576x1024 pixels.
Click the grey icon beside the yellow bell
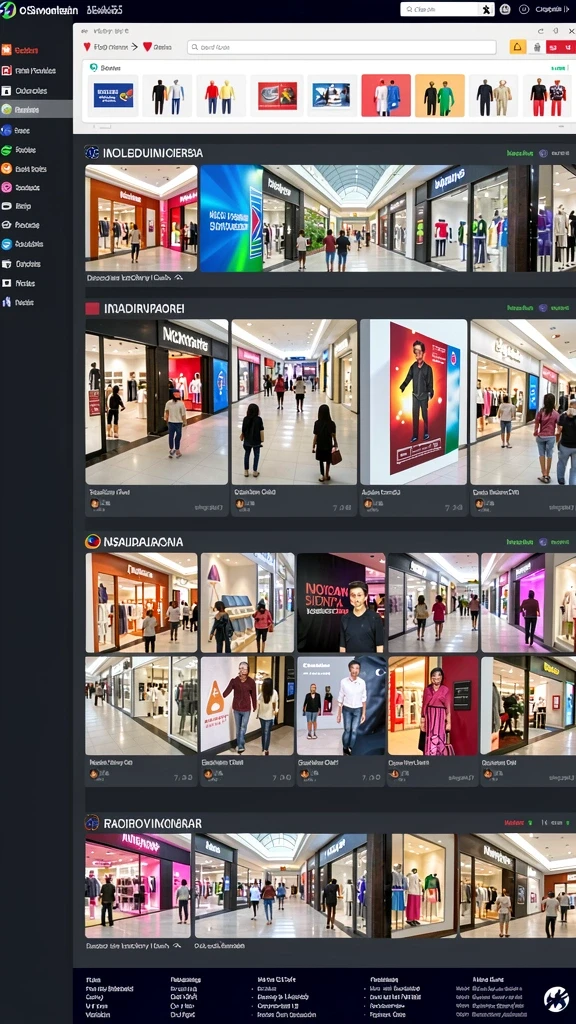click(537, 47)
